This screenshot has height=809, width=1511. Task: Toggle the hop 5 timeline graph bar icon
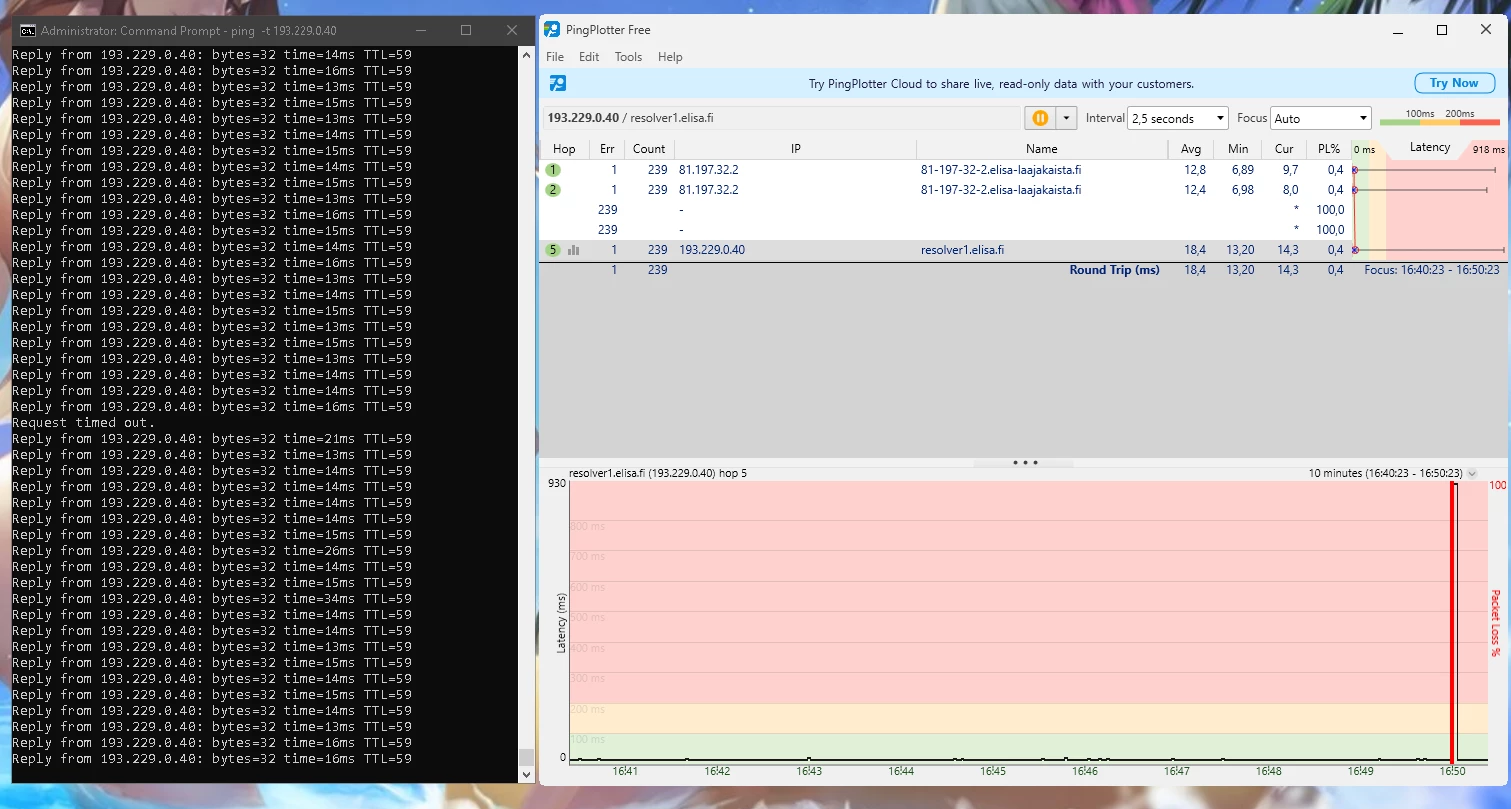574,250
